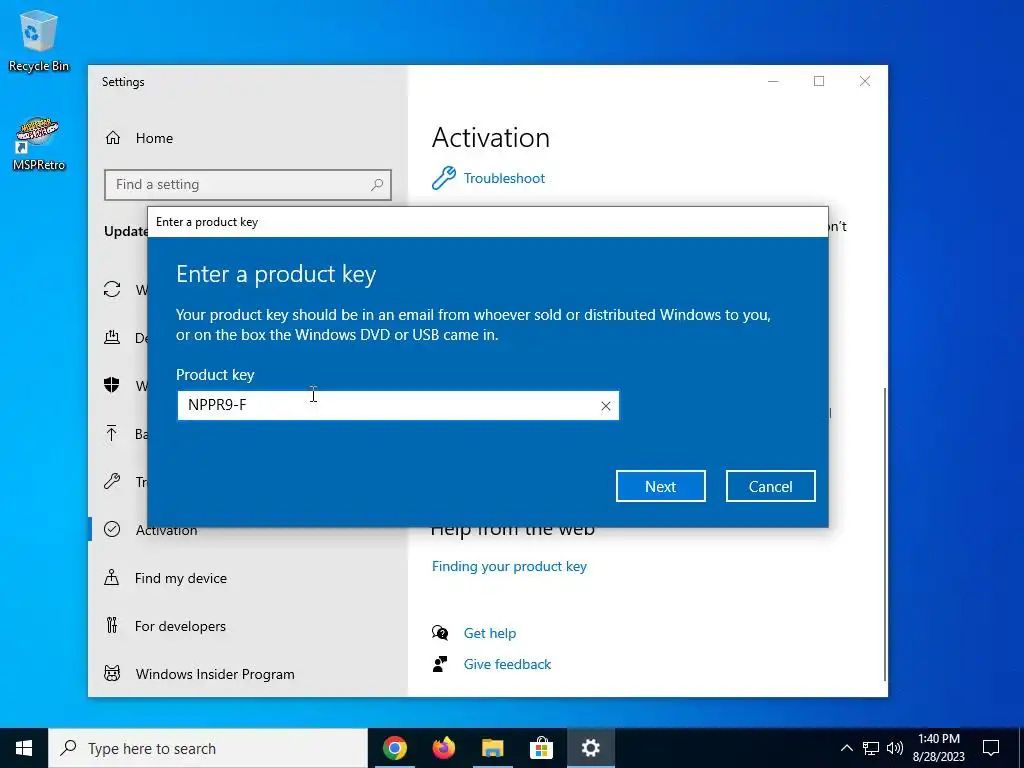Screen dimensions: 1024x768
Task: Select the Recycle Bin desktop icon
Action: coord(39,41)
